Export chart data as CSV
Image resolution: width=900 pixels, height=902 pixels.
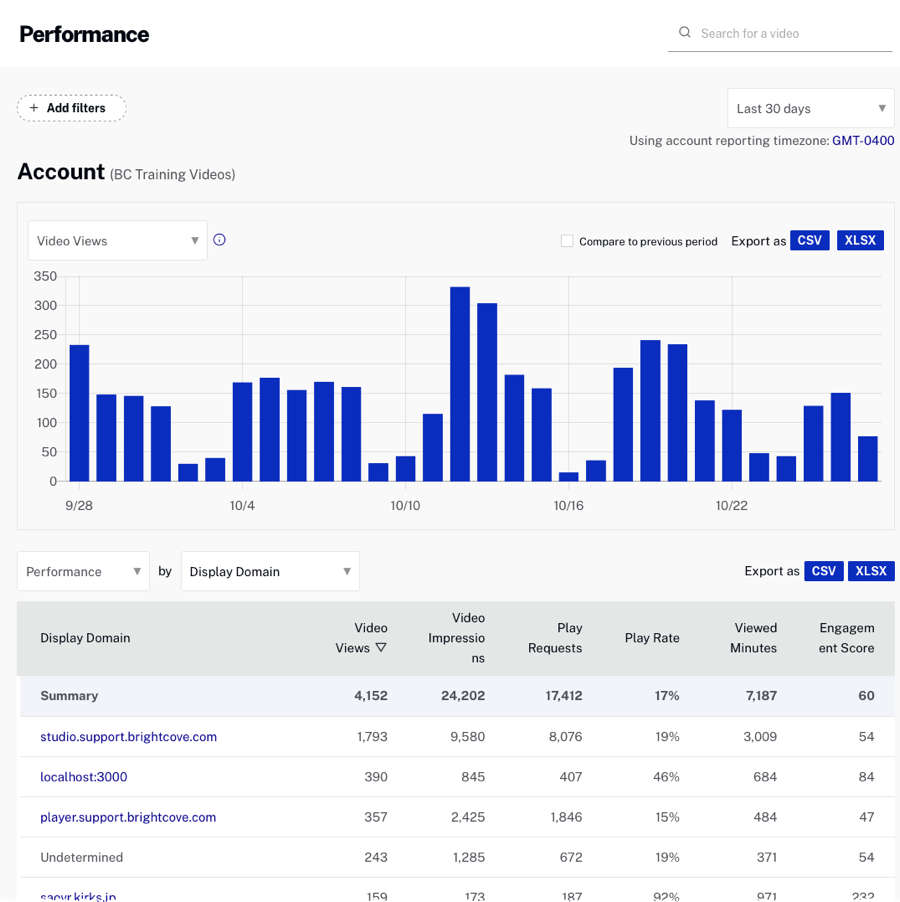810,240
